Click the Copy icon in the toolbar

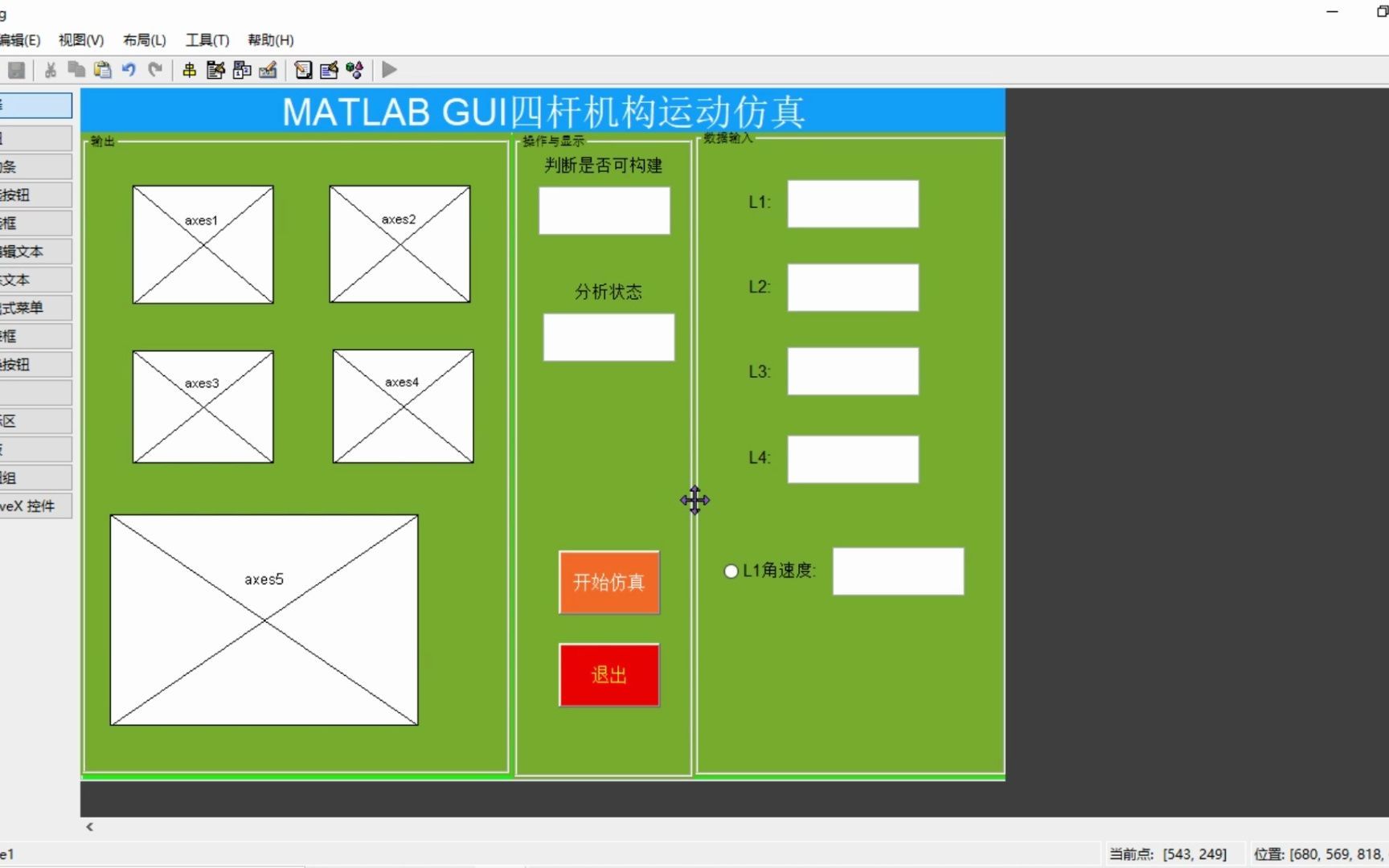(76, 70)
